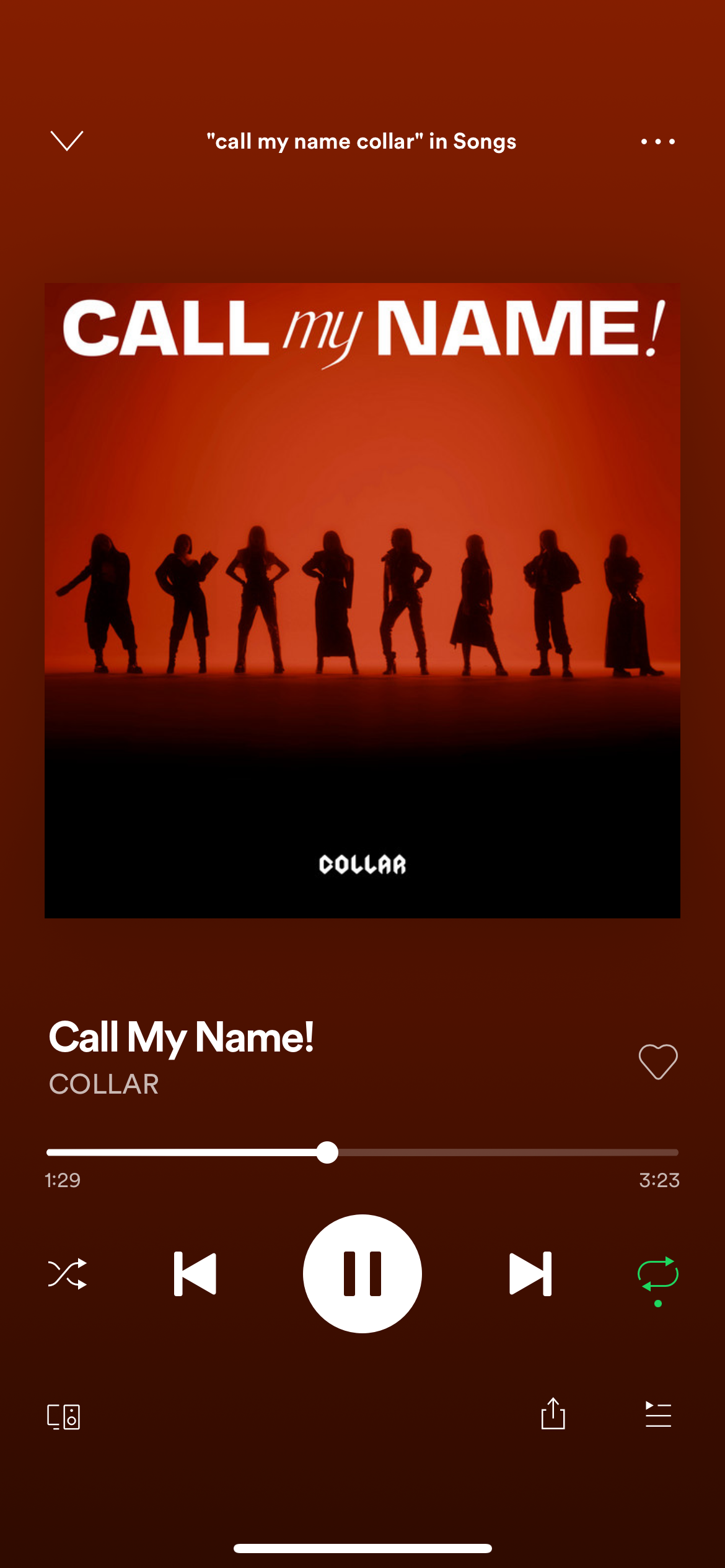Toggle shuffle playback
Viewport: 725px width, 1568px height.
coord(67,1274)
